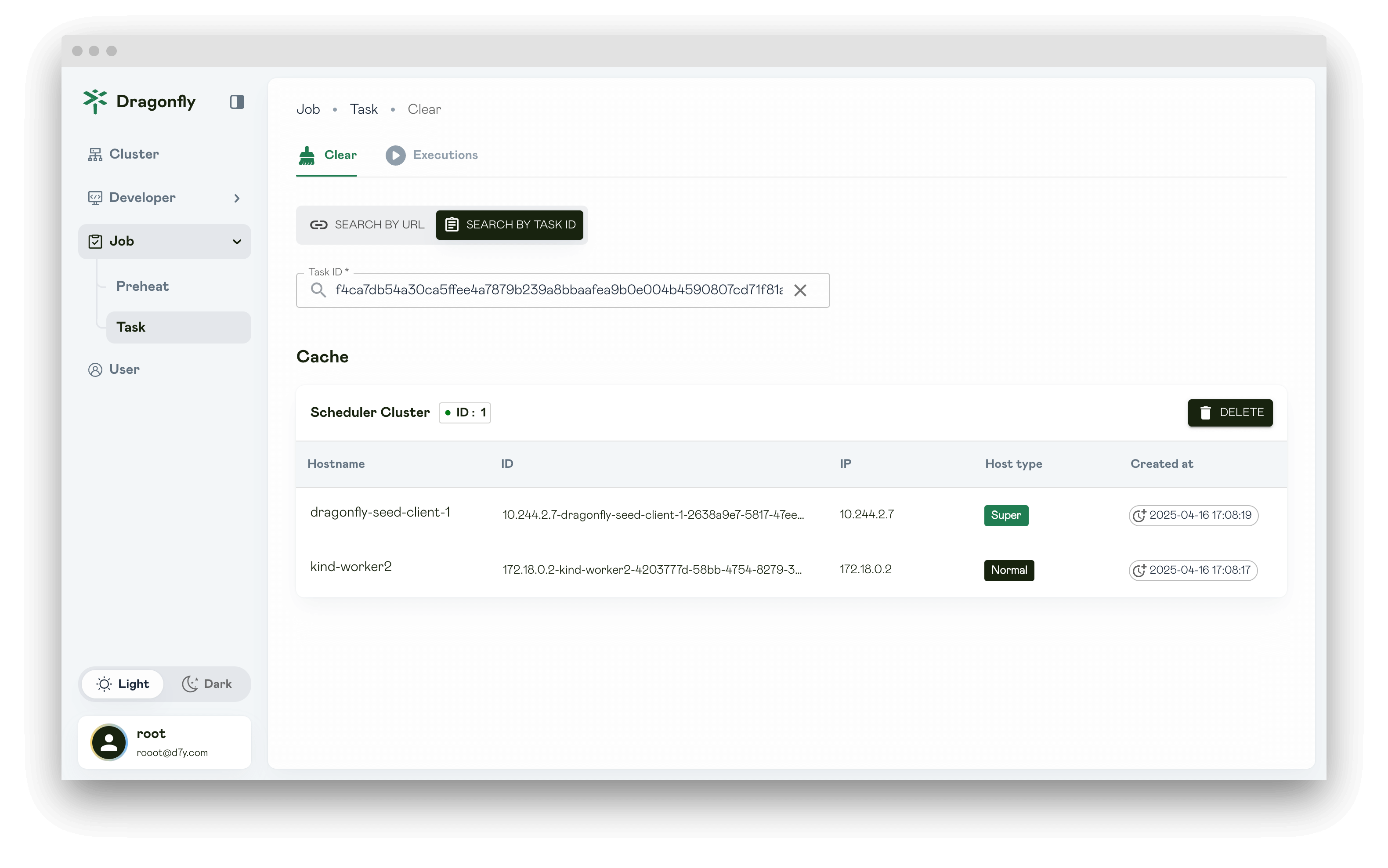Click the sun icon for Light mode
The height and width of the screenshot is (868, 1388).
104,684
